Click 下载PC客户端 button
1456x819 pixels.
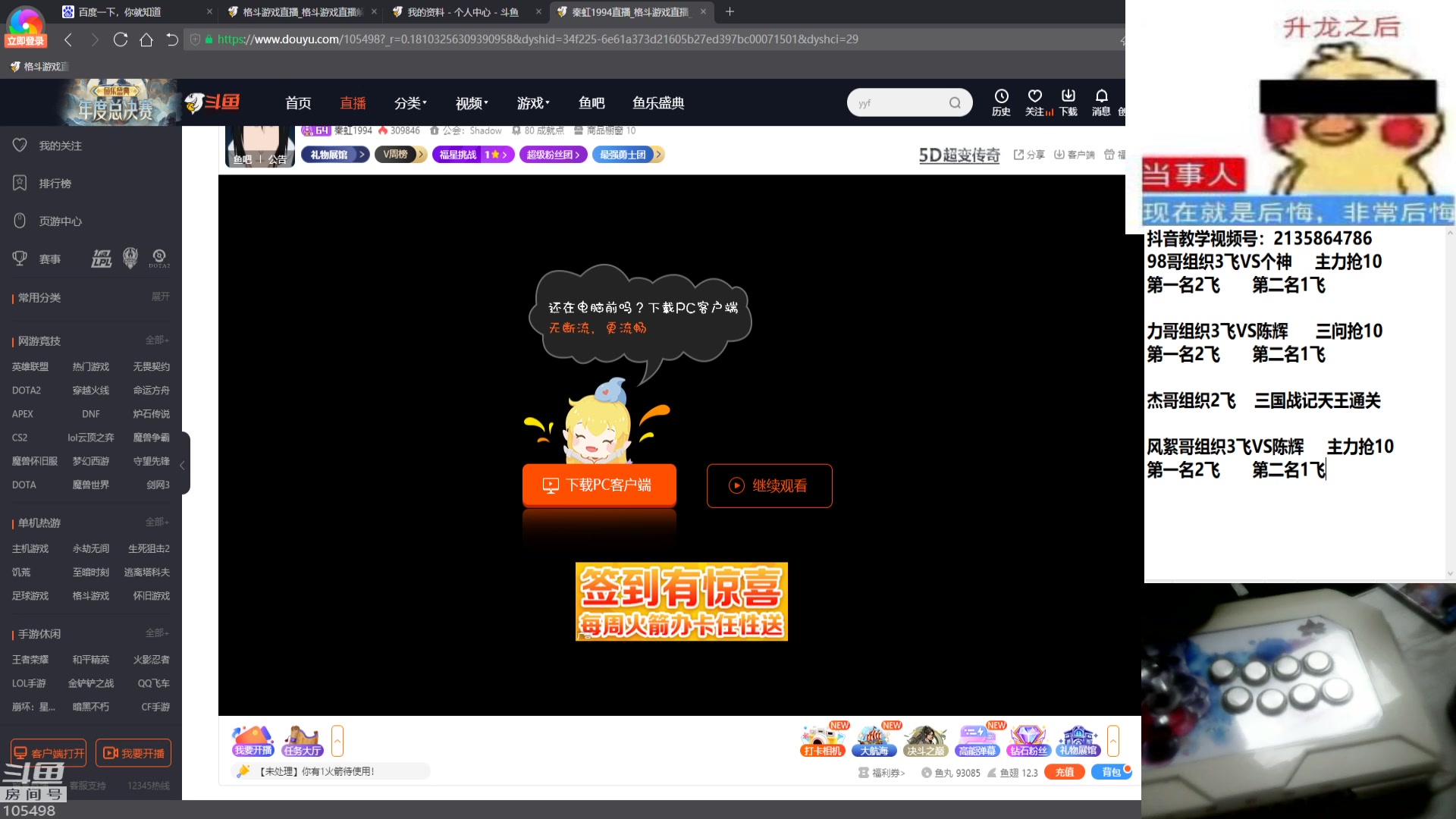pos(599,485)
